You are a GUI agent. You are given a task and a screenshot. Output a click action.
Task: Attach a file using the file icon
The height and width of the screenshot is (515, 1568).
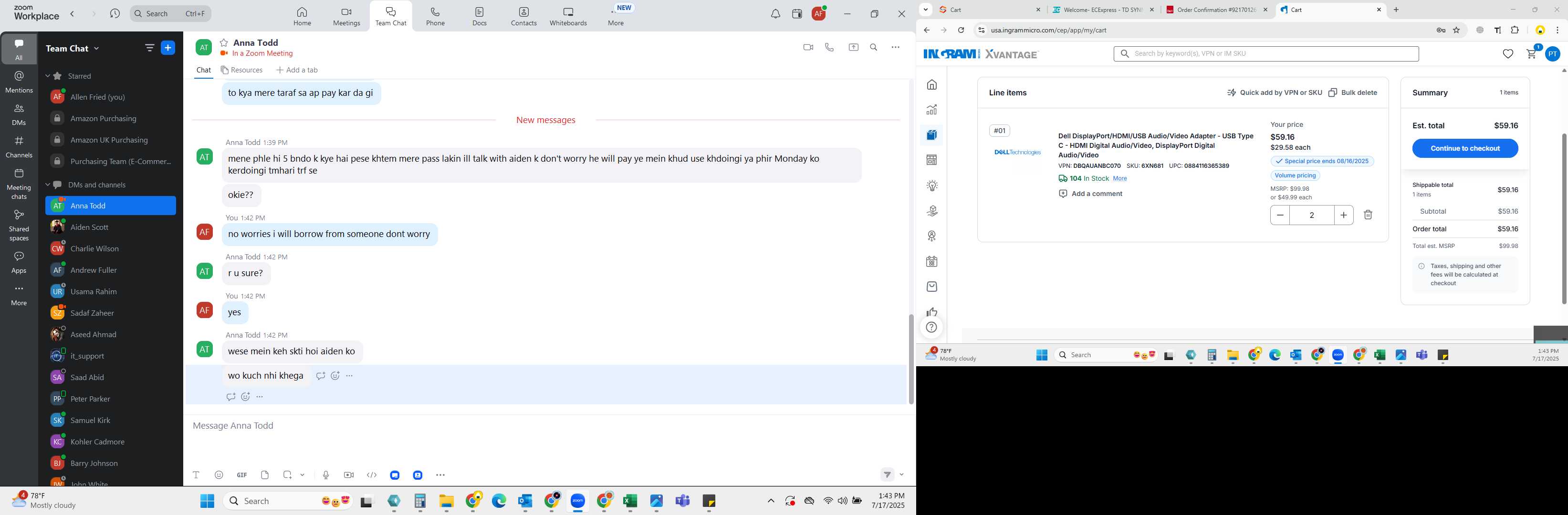(265, 475)
